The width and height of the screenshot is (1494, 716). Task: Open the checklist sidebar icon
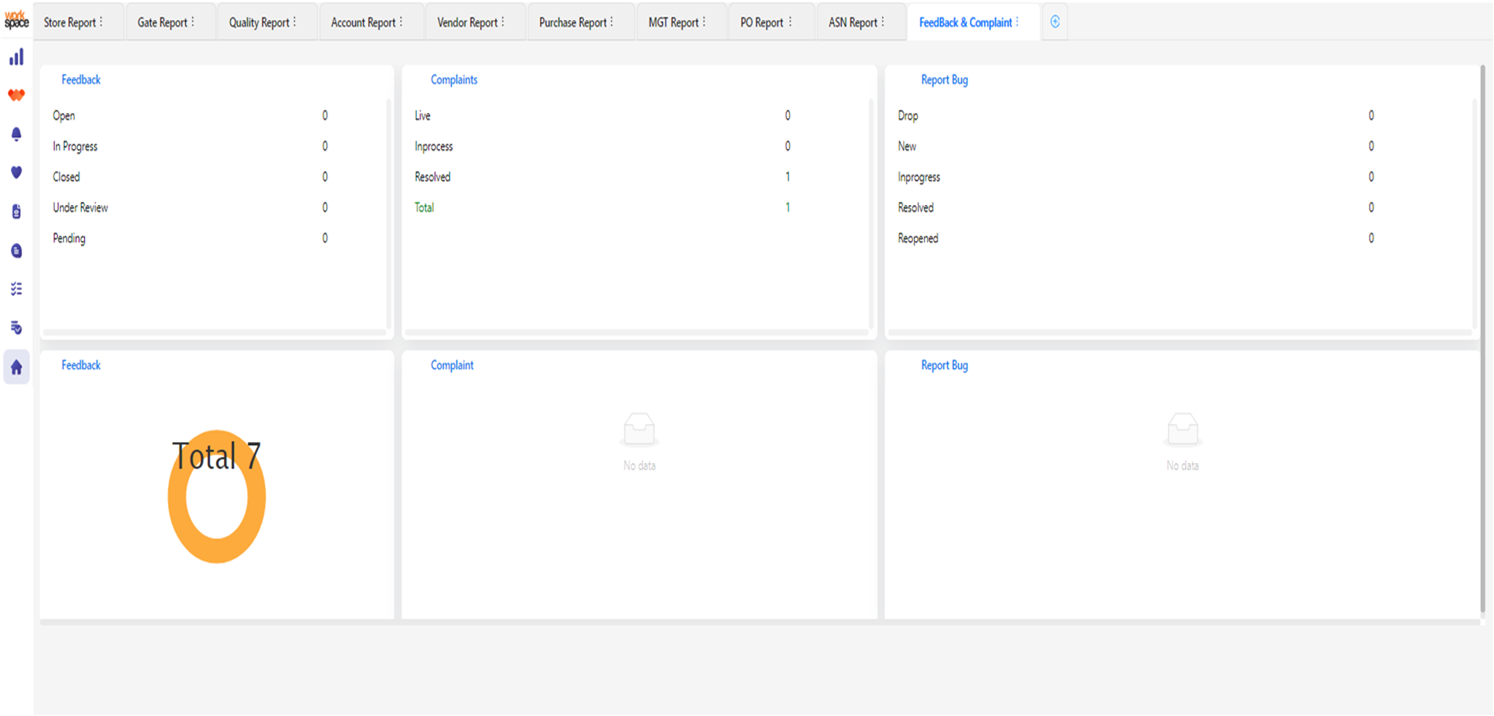tap(16, 289)
